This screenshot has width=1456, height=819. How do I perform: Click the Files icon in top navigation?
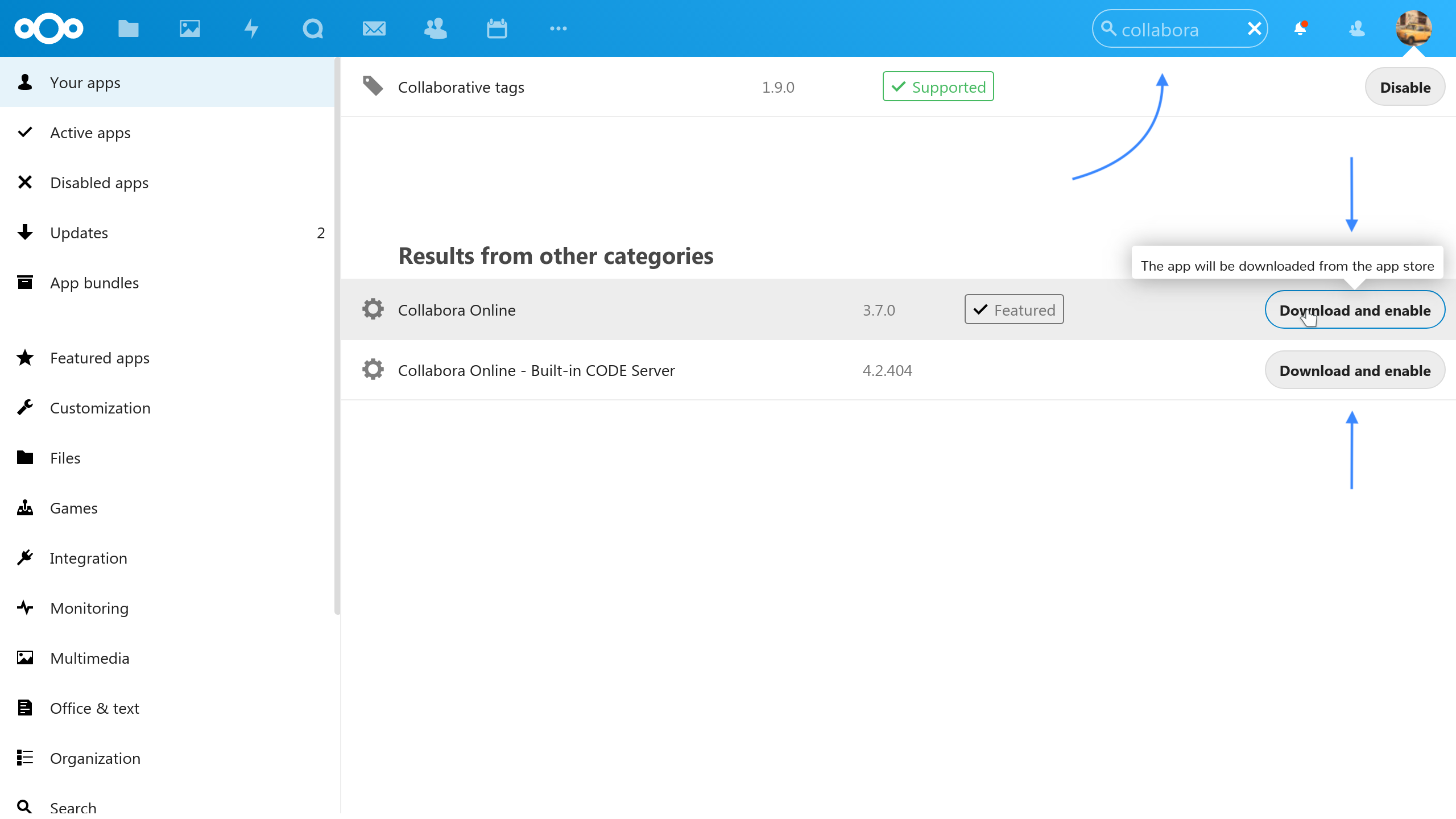[128, 27]
